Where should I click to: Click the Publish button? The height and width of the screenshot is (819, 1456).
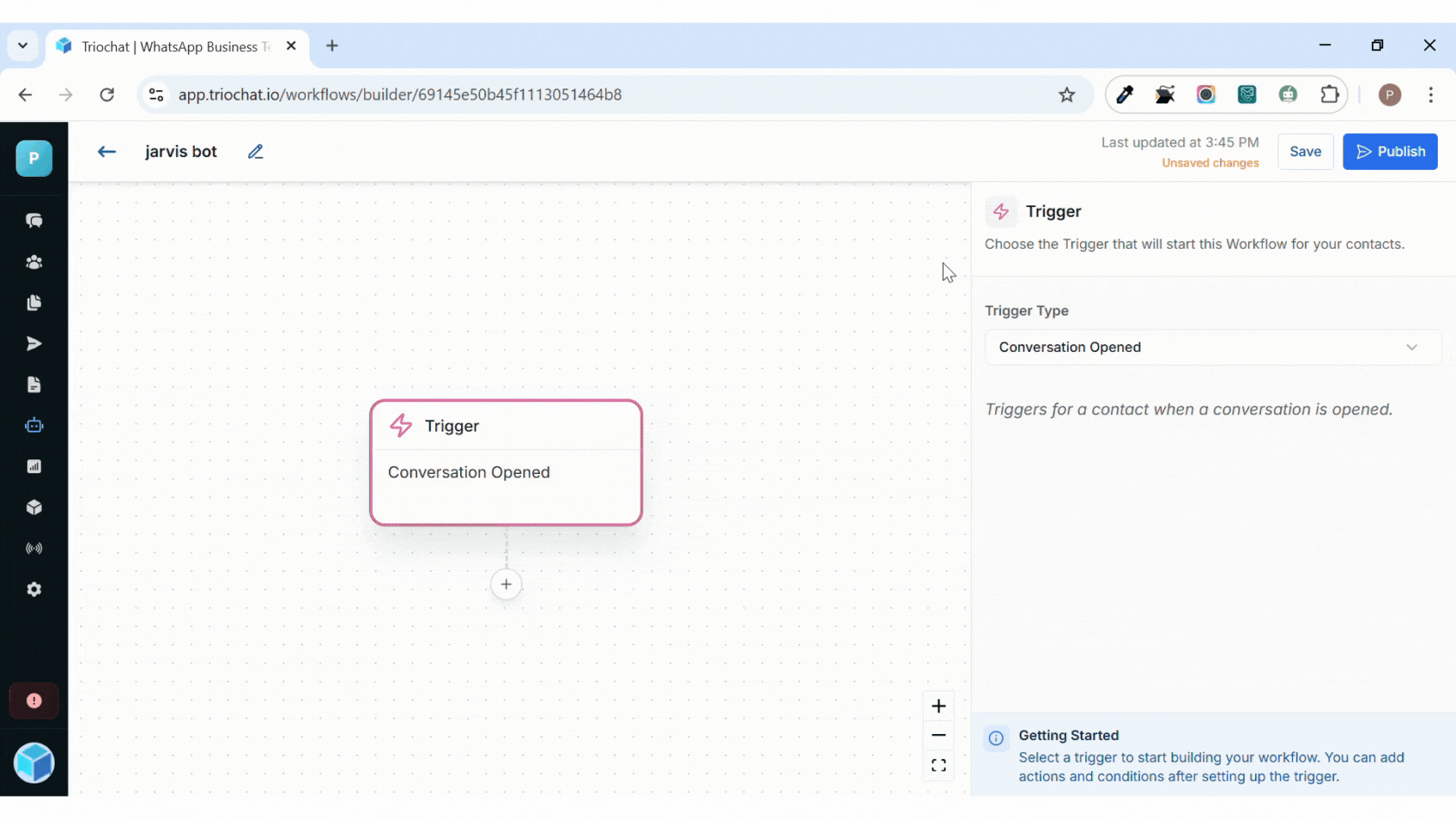(1390, 151)
